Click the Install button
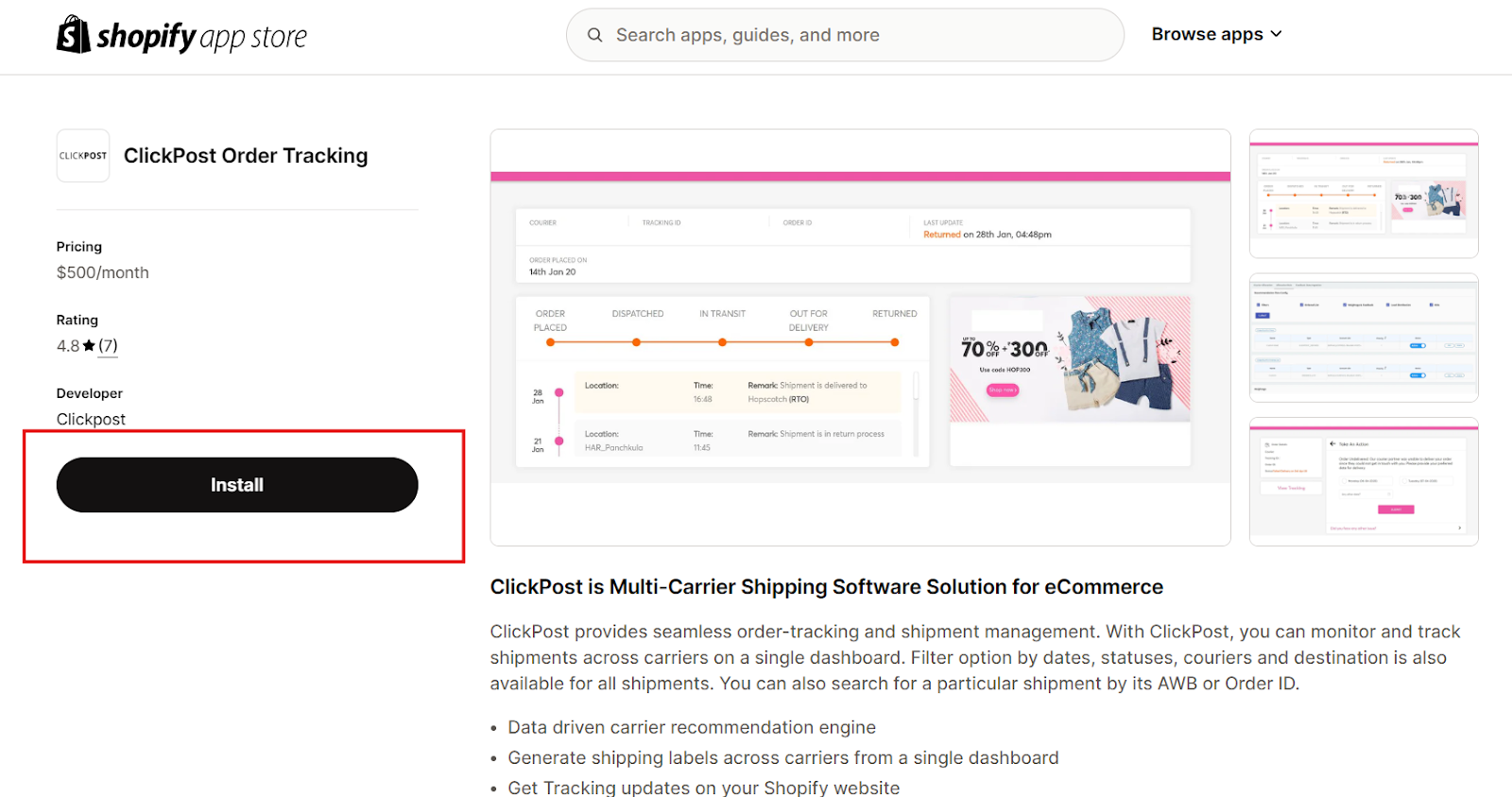This screenshot has width=1512, height=797. coord(237,485)
